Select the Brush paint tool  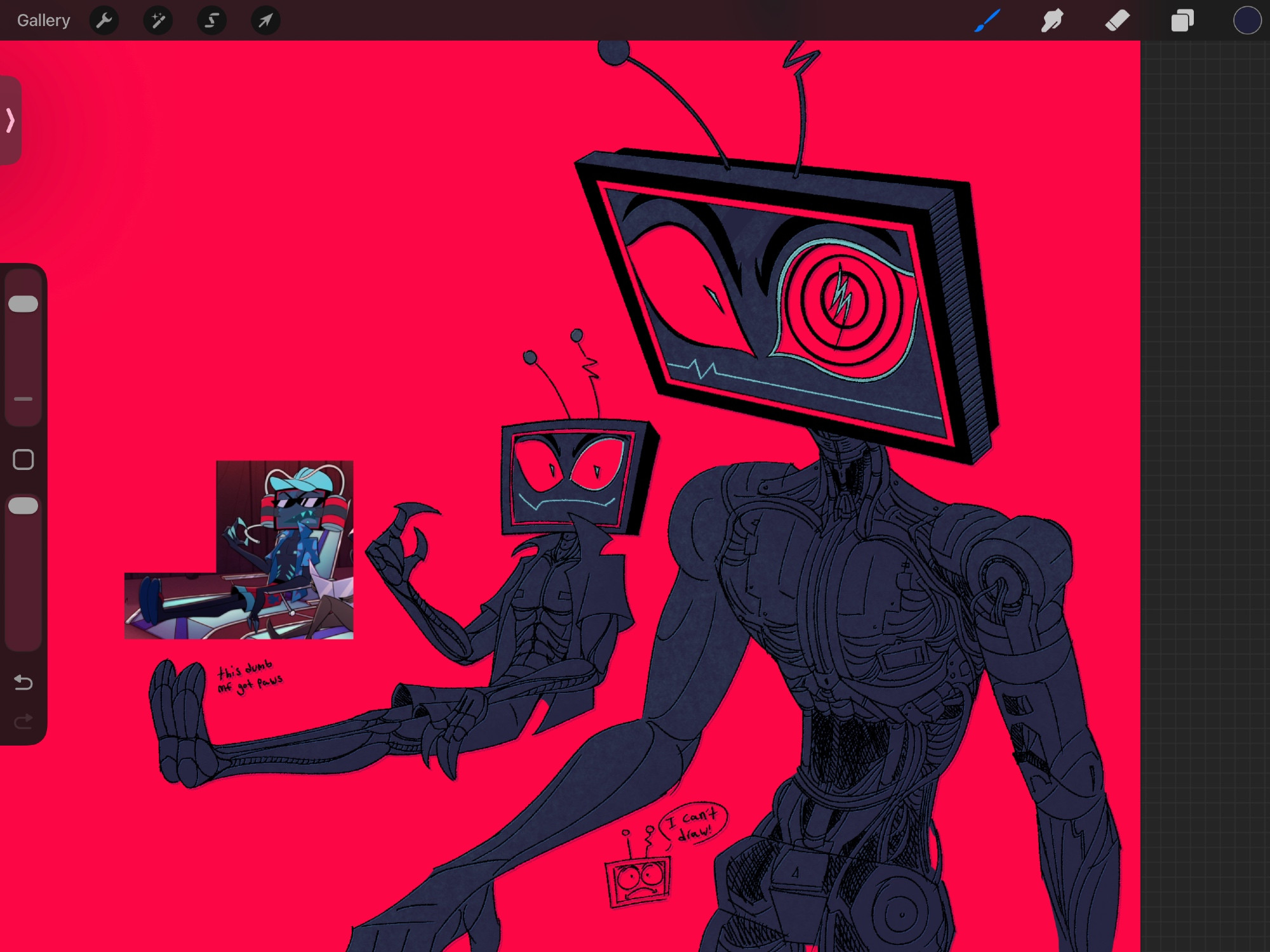click(x=987, y=21)
